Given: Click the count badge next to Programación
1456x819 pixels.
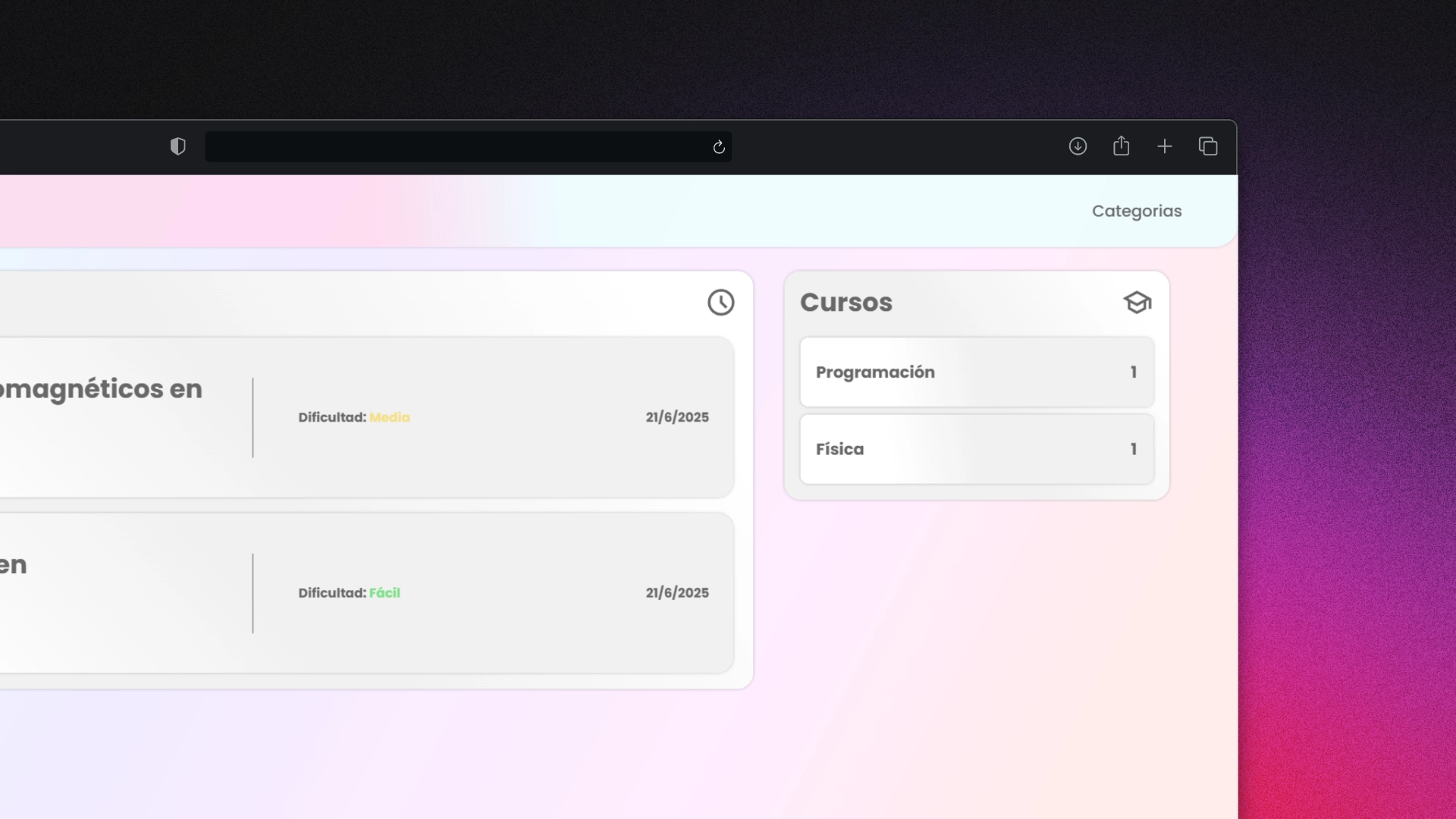Looking at the screenshot, I should (1134, 372).
